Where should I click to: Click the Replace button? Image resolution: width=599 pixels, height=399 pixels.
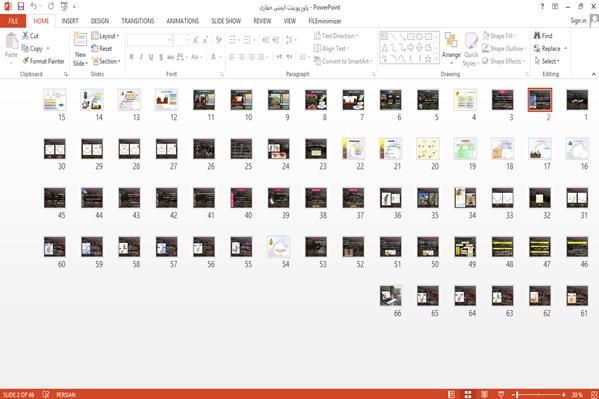click(x=550, y=49)
